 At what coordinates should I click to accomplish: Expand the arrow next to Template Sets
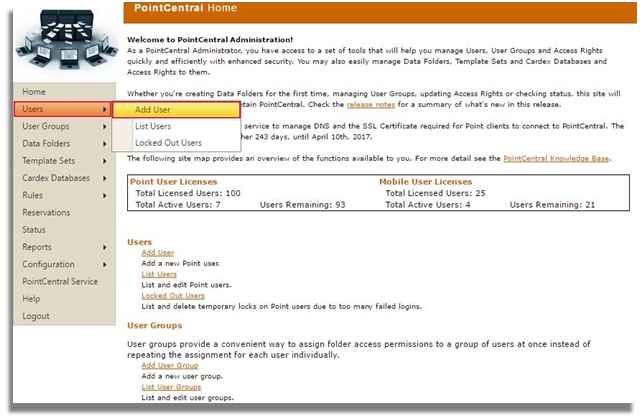tap(105, 161)
